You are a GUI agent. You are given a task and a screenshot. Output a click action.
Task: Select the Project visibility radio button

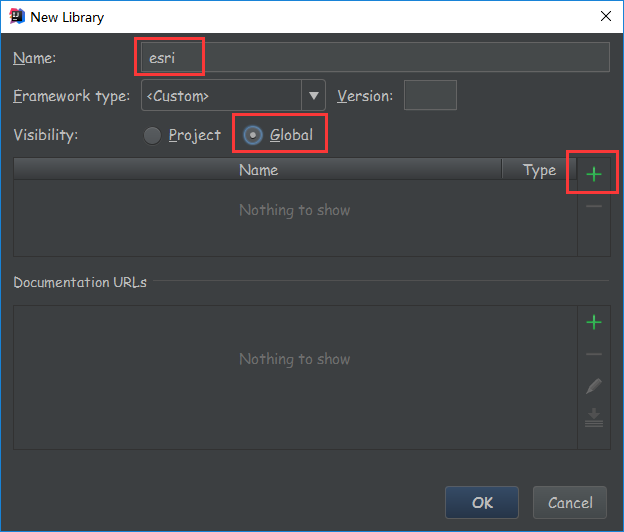point(152,135)
